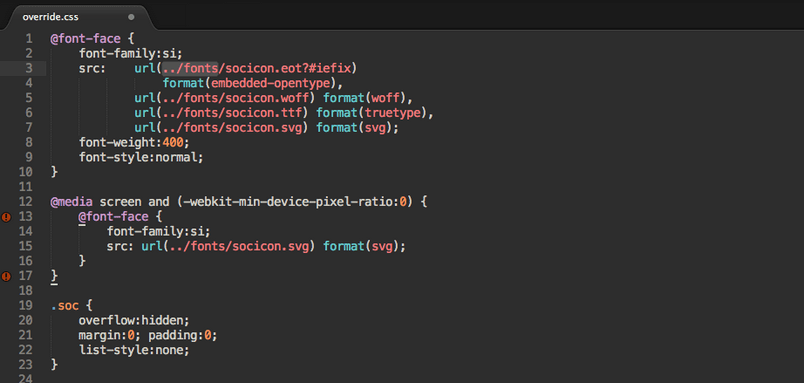804x383 pixels.
Task: Click nested '@font-face' on line 13
Action: 113,216
